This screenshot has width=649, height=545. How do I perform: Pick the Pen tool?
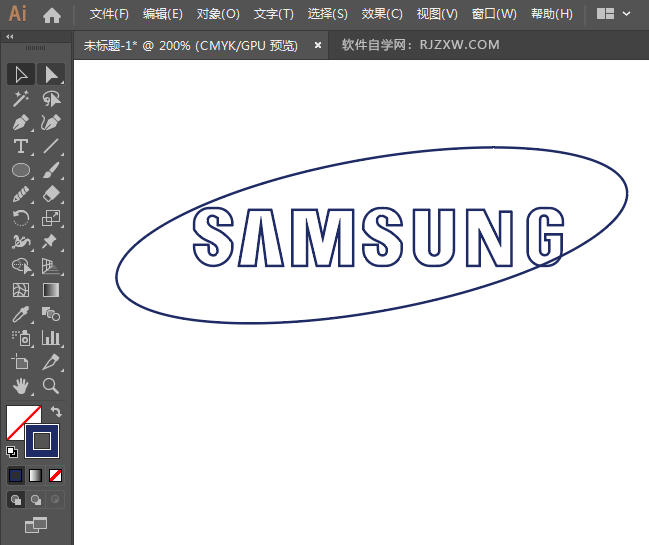coord(21,122)
